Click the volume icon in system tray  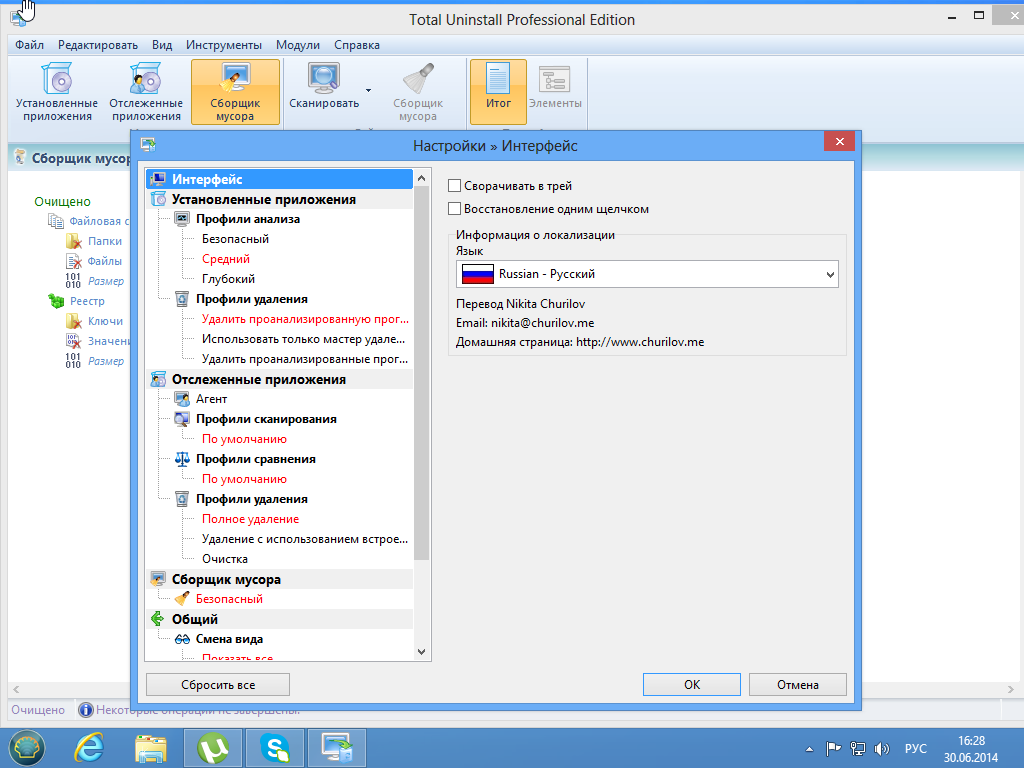pyautogui.click(x=882, y=748)
